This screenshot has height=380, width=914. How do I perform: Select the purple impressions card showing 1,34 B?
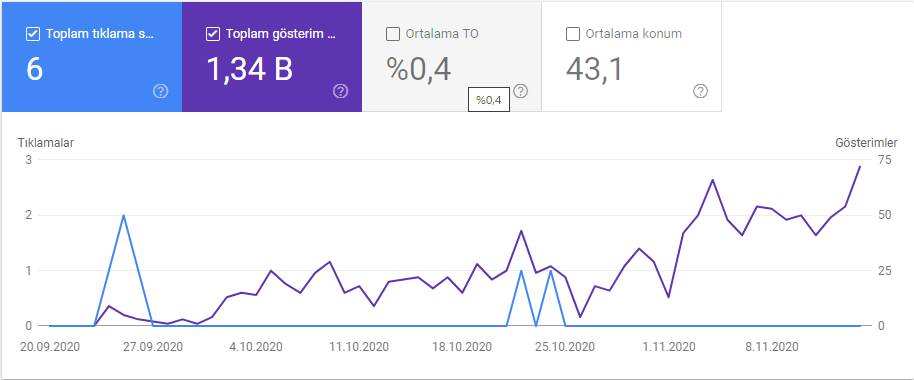(272, 57)
